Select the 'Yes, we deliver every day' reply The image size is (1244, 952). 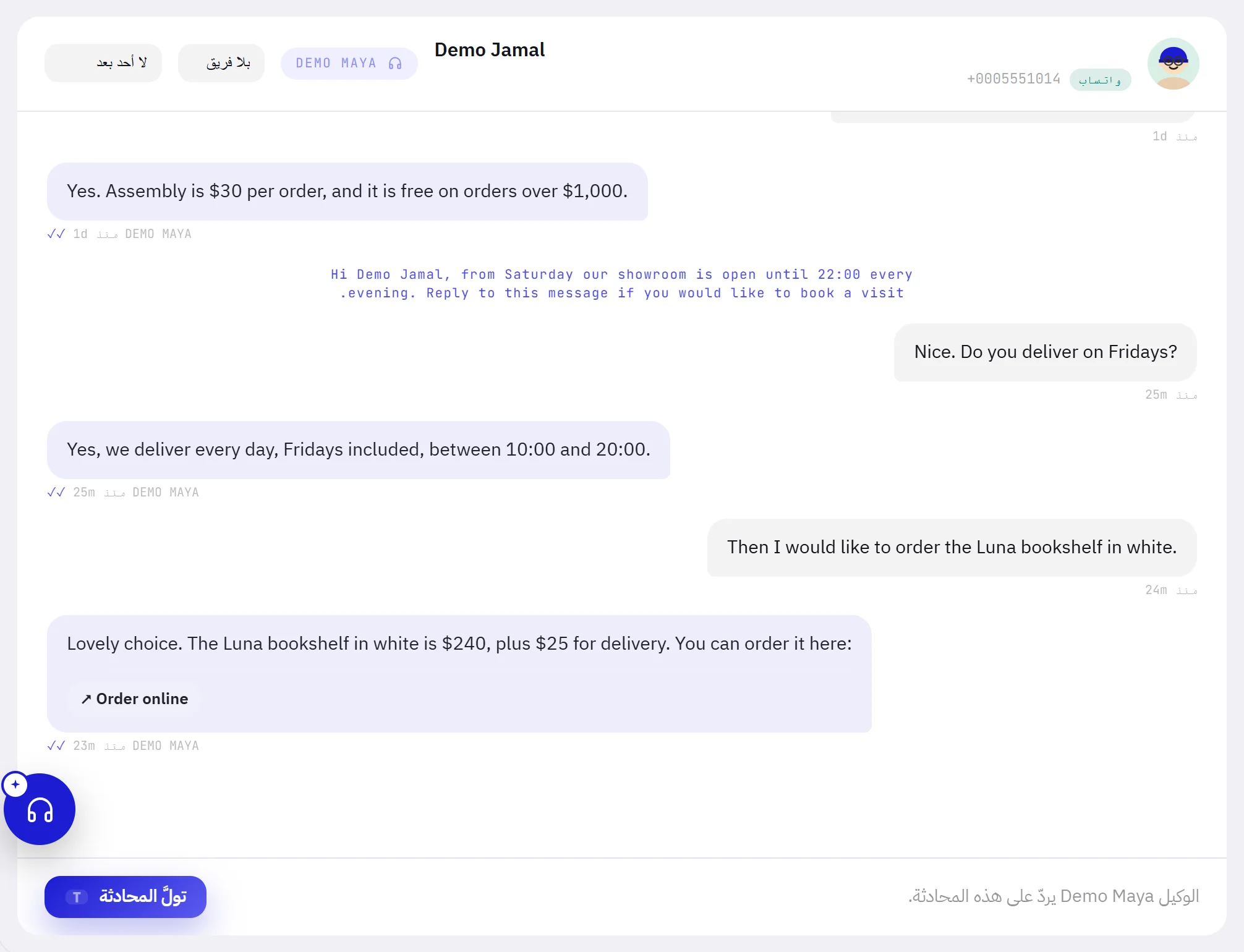(x=359, y=450)
